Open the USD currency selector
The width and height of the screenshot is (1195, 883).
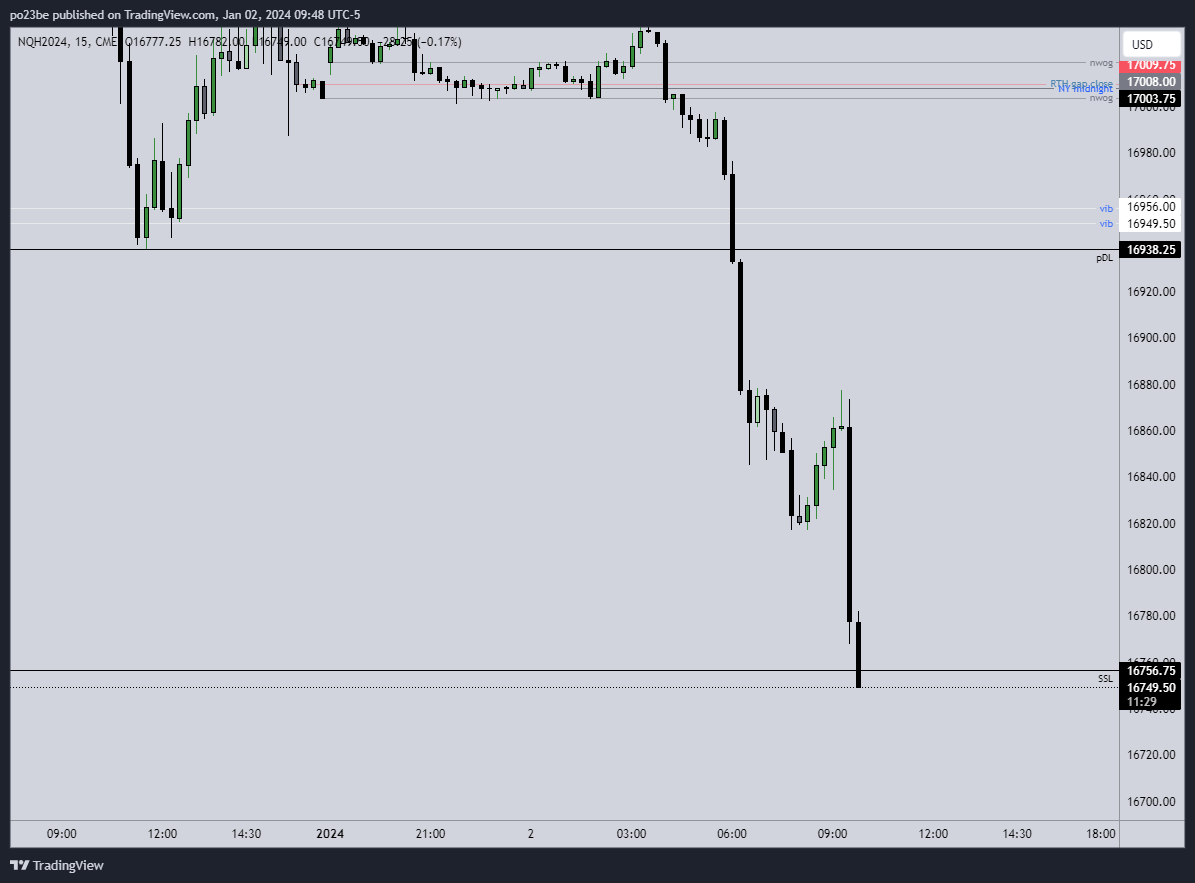click(x=1142, y=45)
